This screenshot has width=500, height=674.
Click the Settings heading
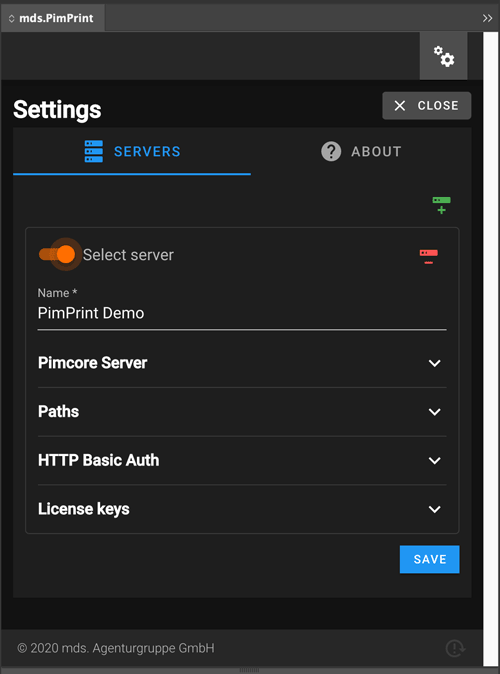point(57,109)
